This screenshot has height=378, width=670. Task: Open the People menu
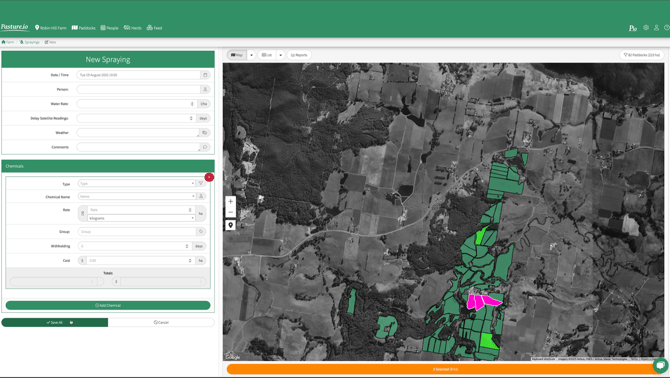point(109,28)
